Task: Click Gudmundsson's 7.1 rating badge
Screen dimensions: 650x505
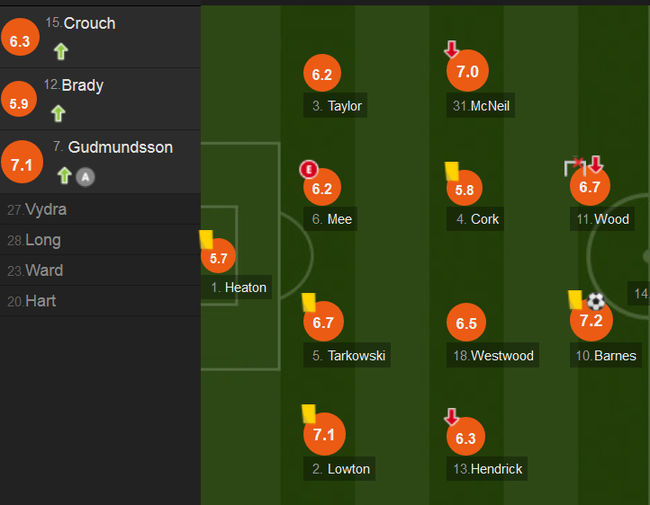Action: pyautogui.click(x=21, y=161)
